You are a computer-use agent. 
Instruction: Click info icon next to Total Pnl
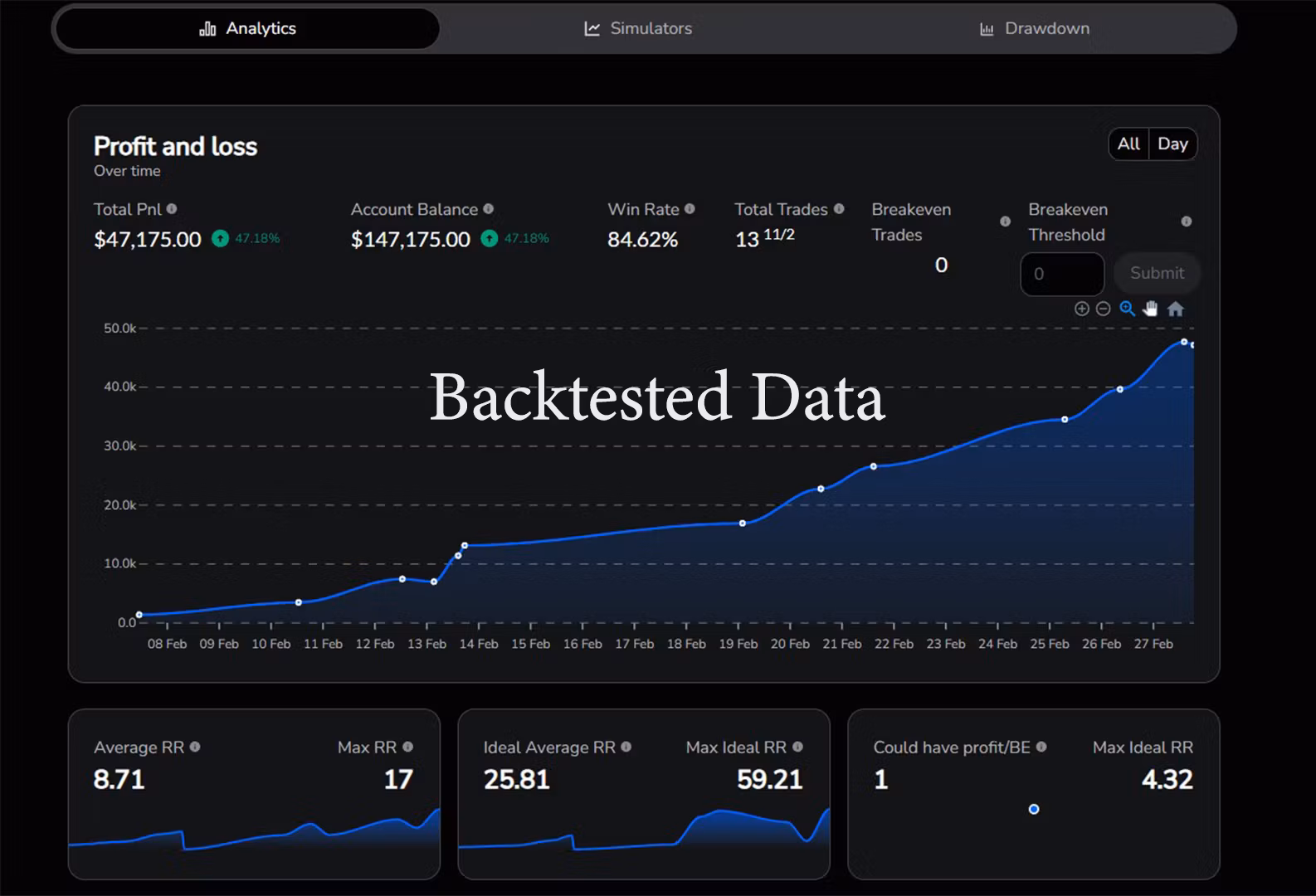coord(172,209)
